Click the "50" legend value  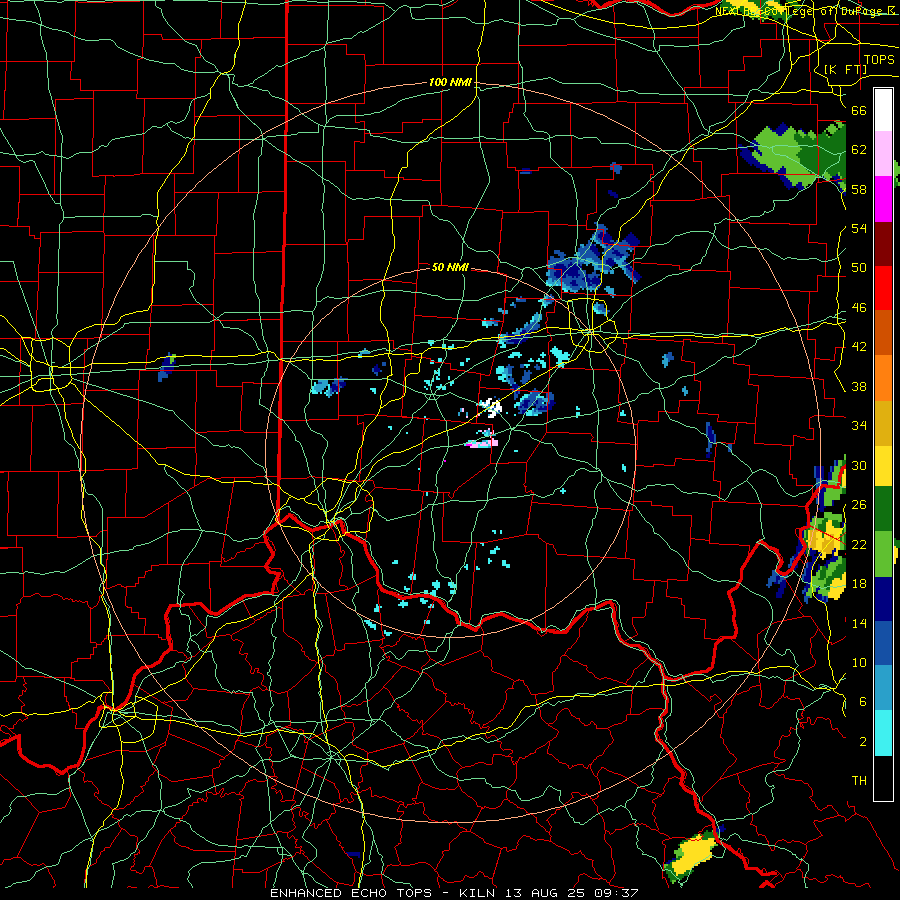pyautogui.click(x=859, y=267)
